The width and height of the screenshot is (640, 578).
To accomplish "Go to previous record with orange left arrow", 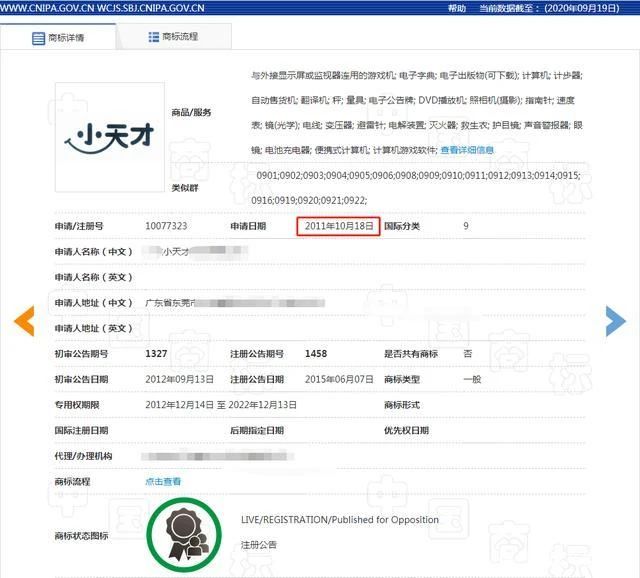I will click(24, 320).
